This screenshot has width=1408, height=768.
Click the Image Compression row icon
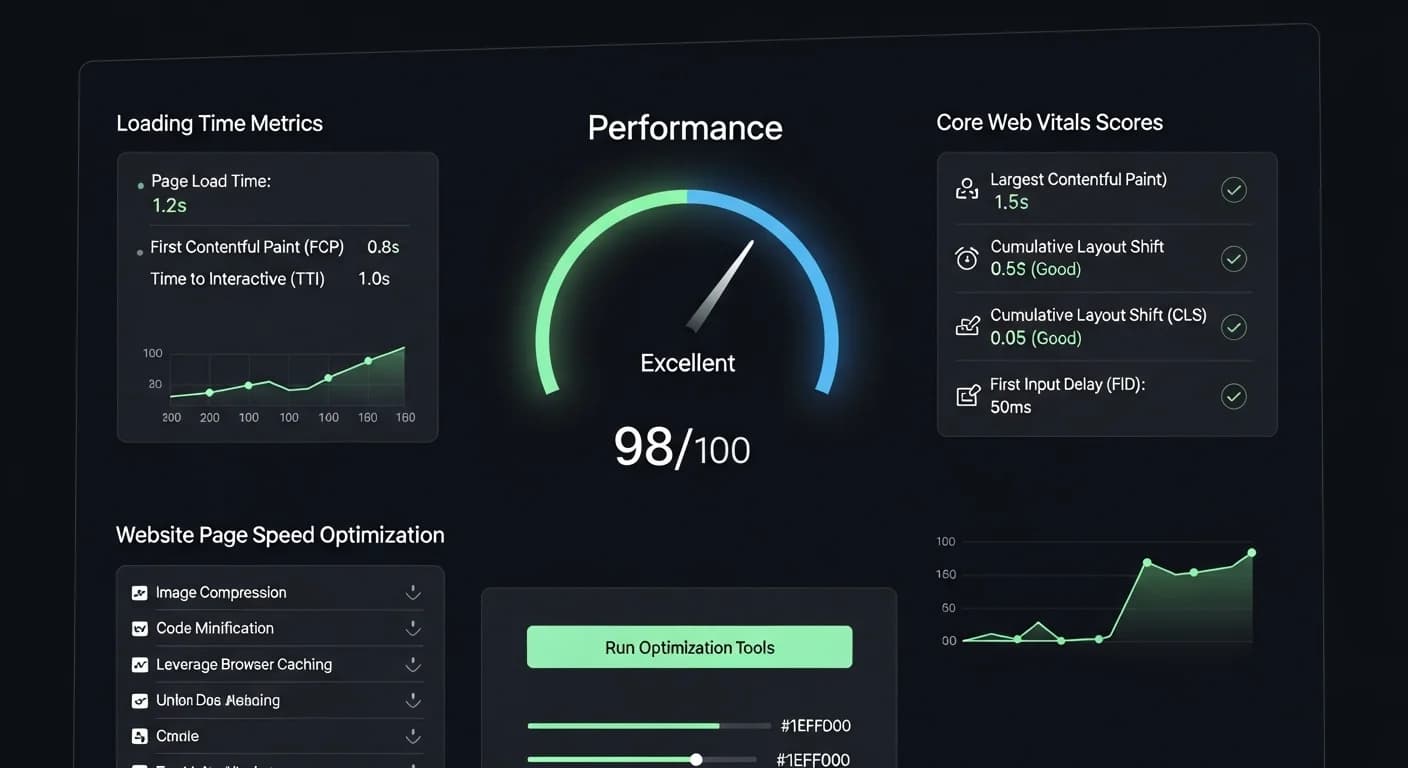coord(140,593)
